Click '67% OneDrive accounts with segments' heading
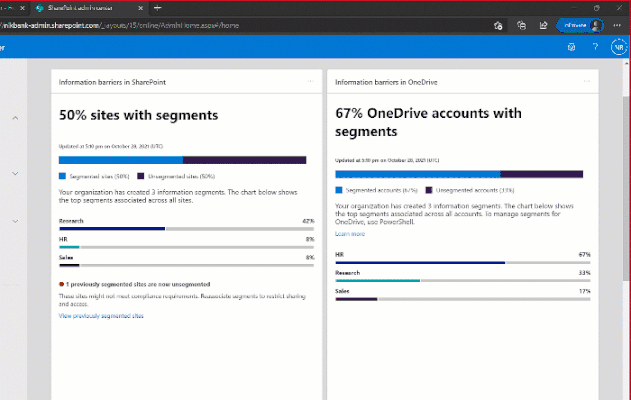This screenshot has height=400, width=631. point(428,122)
